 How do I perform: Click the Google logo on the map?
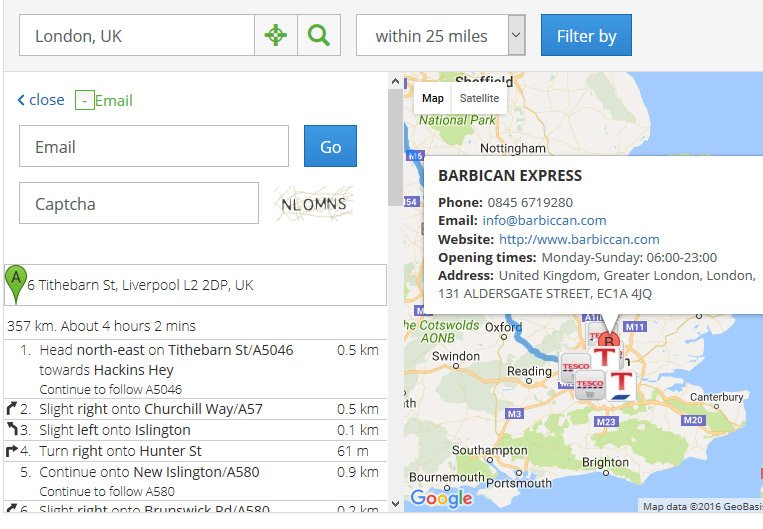click(441, 498)
